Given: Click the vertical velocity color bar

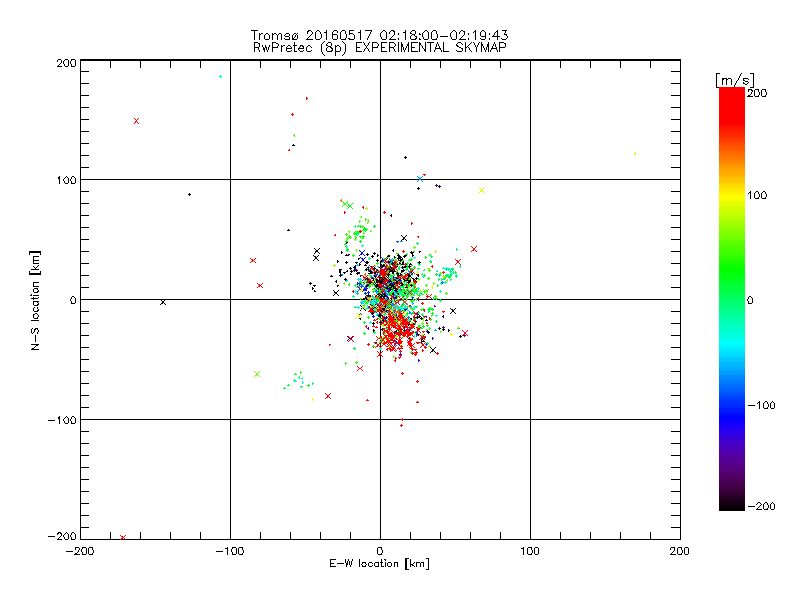Looking at the screenshot, I should click(x=732, y=298).
